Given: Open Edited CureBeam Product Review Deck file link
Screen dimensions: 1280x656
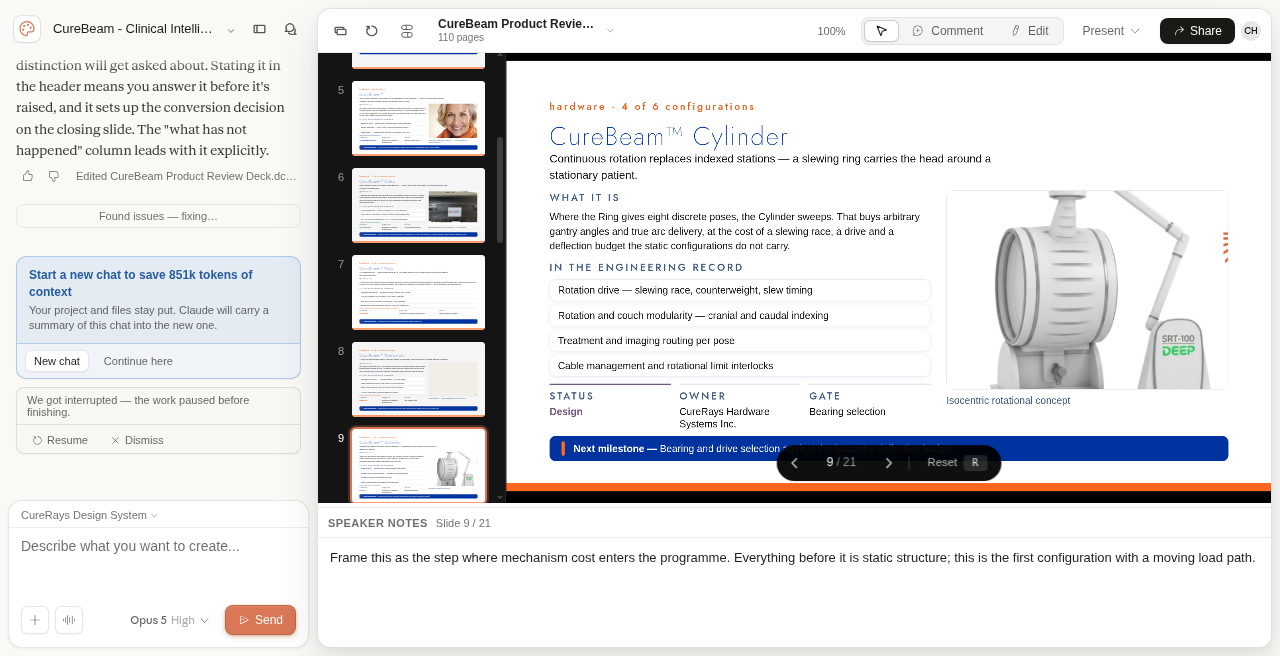Looking at the screenshot, I should (x=186, y=176).
